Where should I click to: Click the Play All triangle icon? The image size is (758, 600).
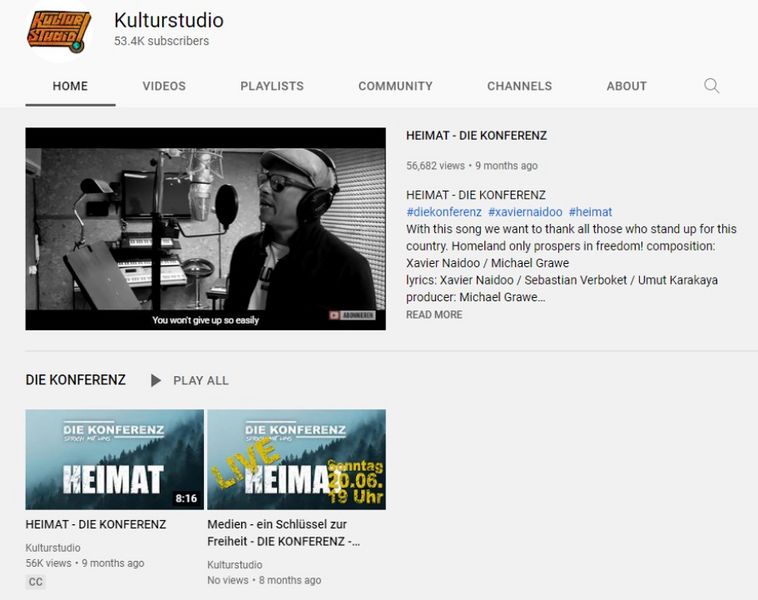pyautogui.click(x=156, y=380)
